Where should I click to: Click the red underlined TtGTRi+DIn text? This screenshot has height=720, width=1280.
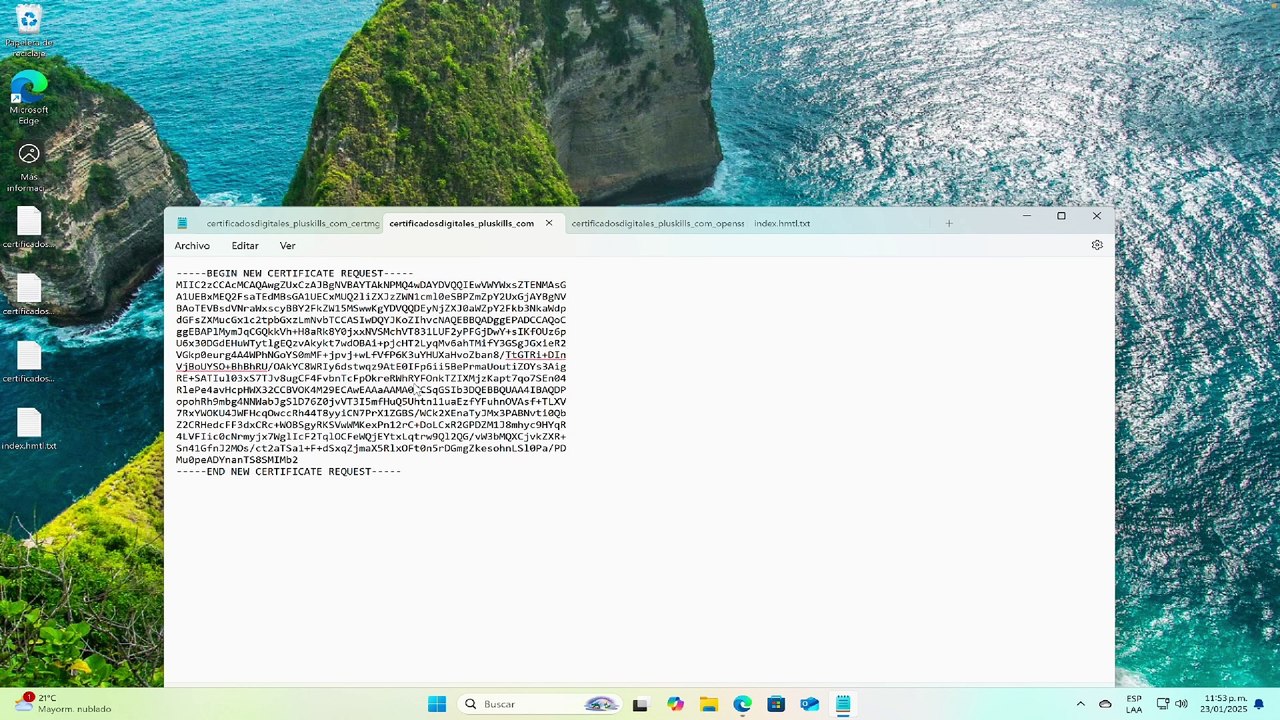point(535,355)
